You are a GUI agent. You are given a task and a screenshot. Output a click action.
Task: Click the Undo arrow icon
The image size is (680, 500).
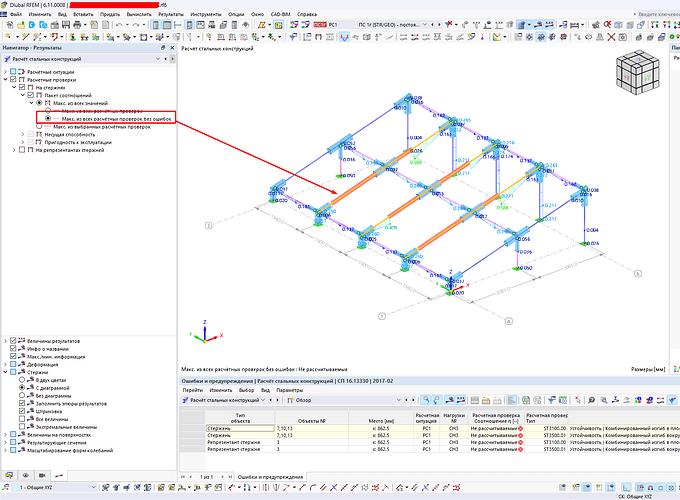(119, 25)
